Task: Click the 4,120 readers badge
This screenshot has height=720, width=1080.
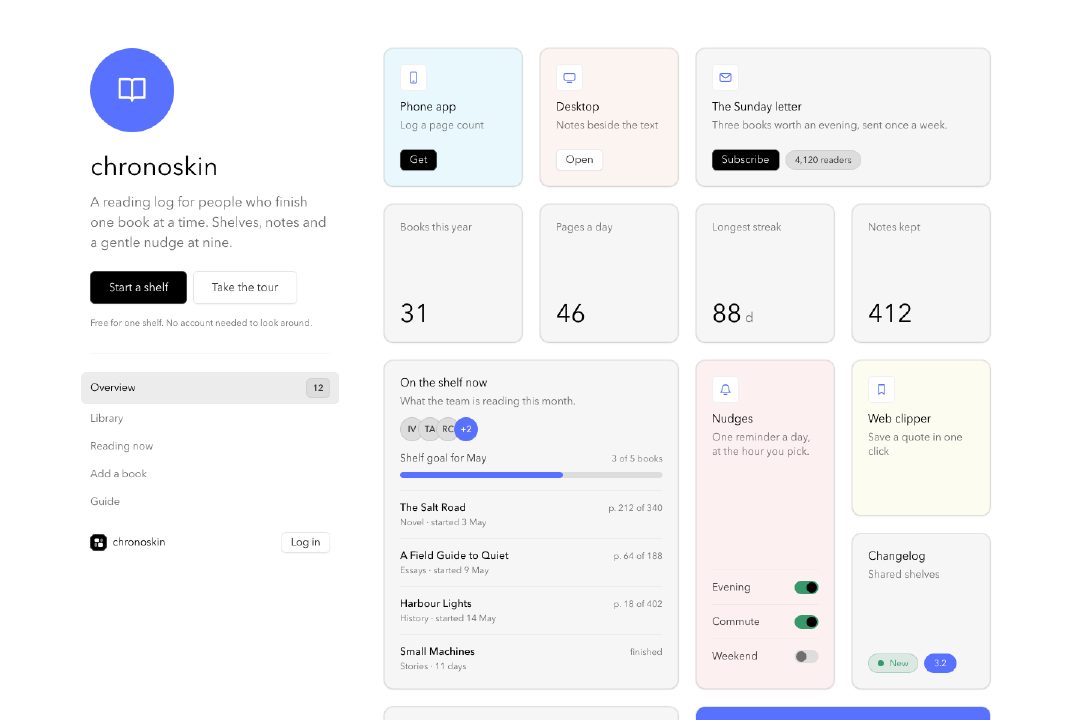Action: tap(823, 160)
